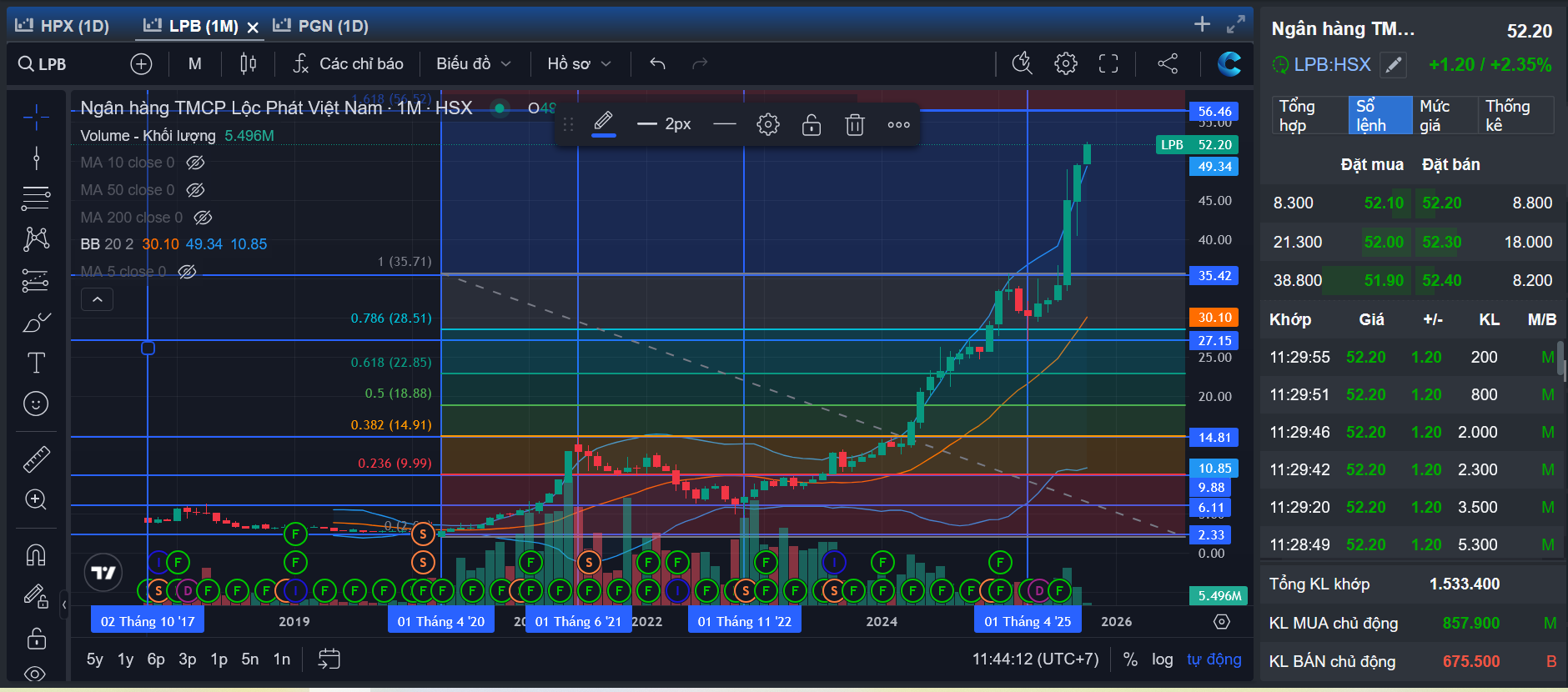The image size is (1568, 692).
Task: Show the MA 5 close indicator
Action: [x=187, y=272]
